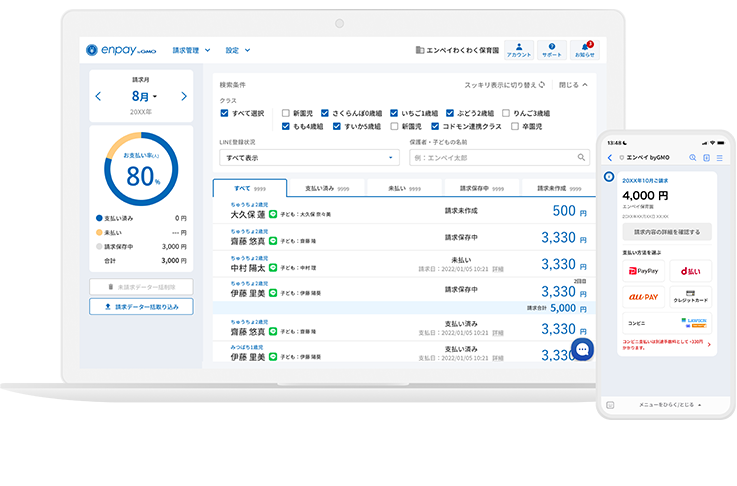Viewport: 737px width, 486px height.
Task: Open the chat support bubble
Action: (x=582, y=349)
